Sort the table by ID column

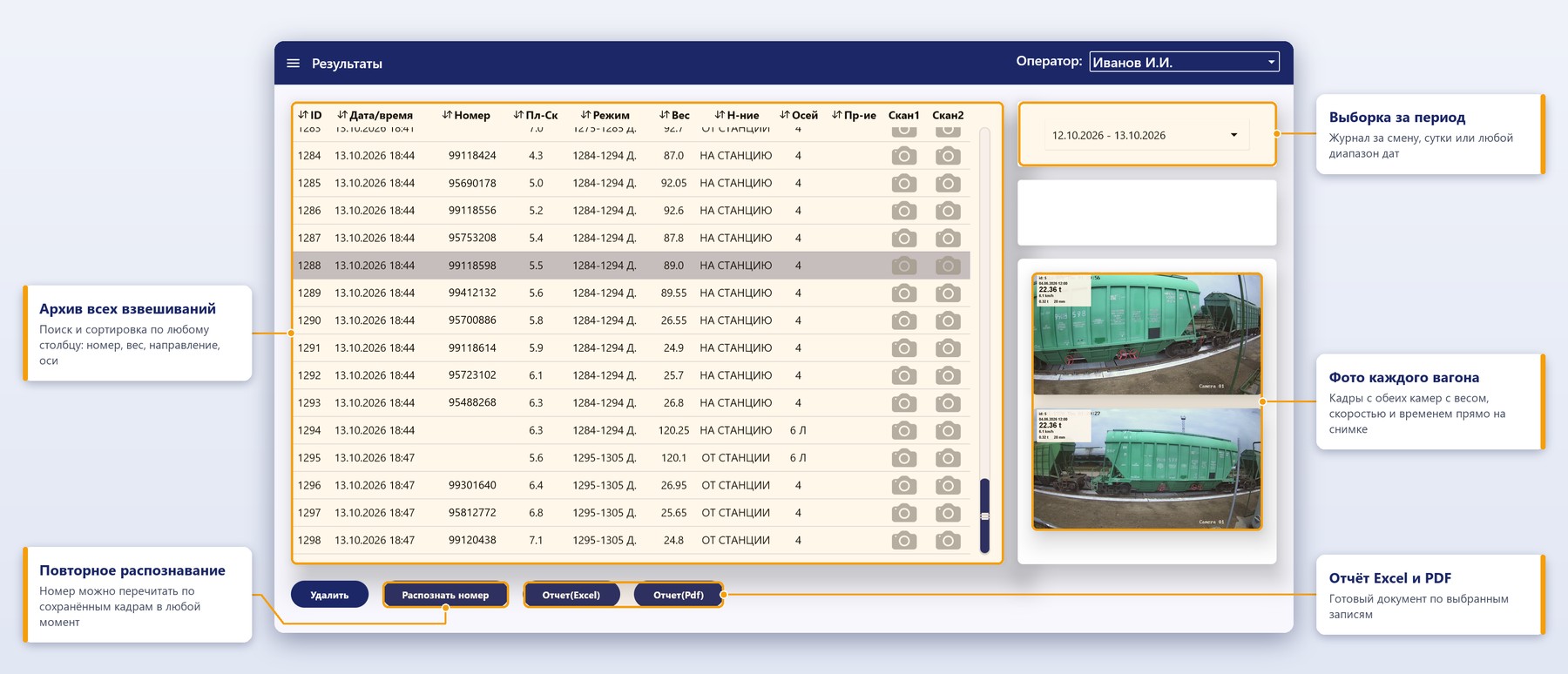(310, 115)
